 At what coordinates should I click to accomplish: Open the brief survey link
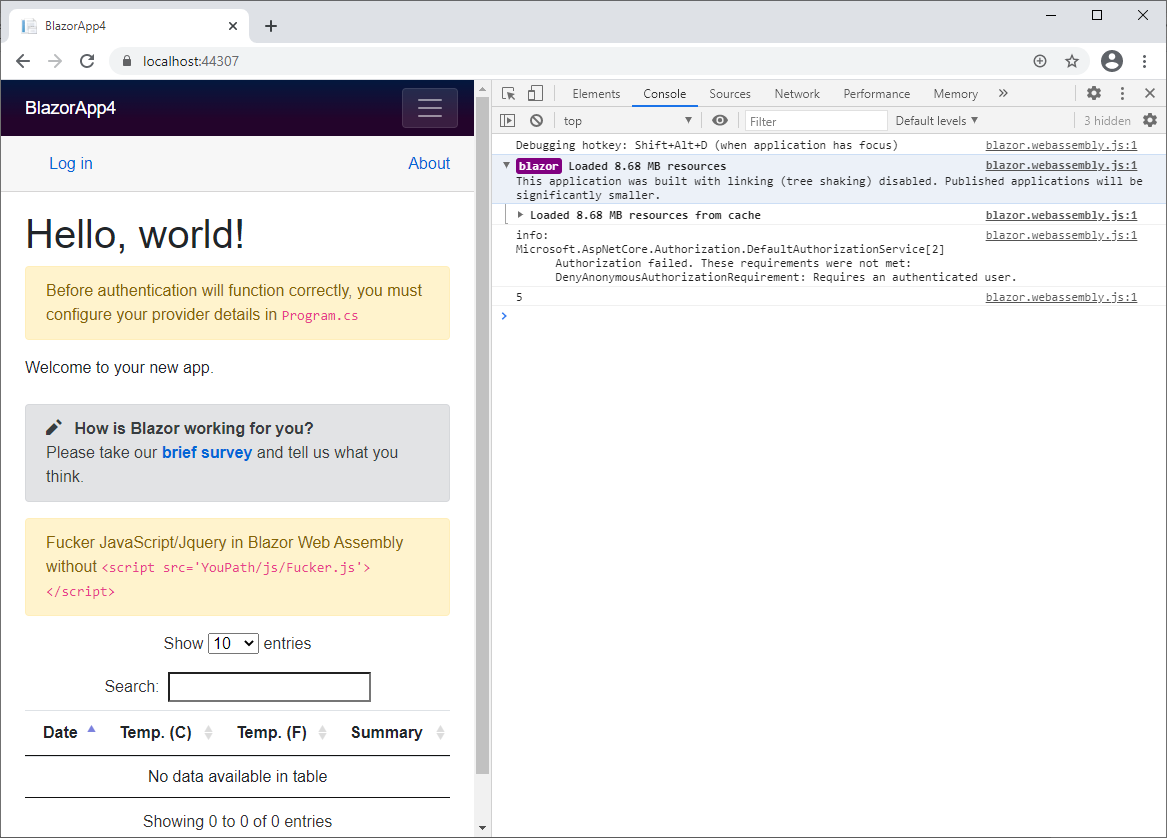[x=207, y=453]
